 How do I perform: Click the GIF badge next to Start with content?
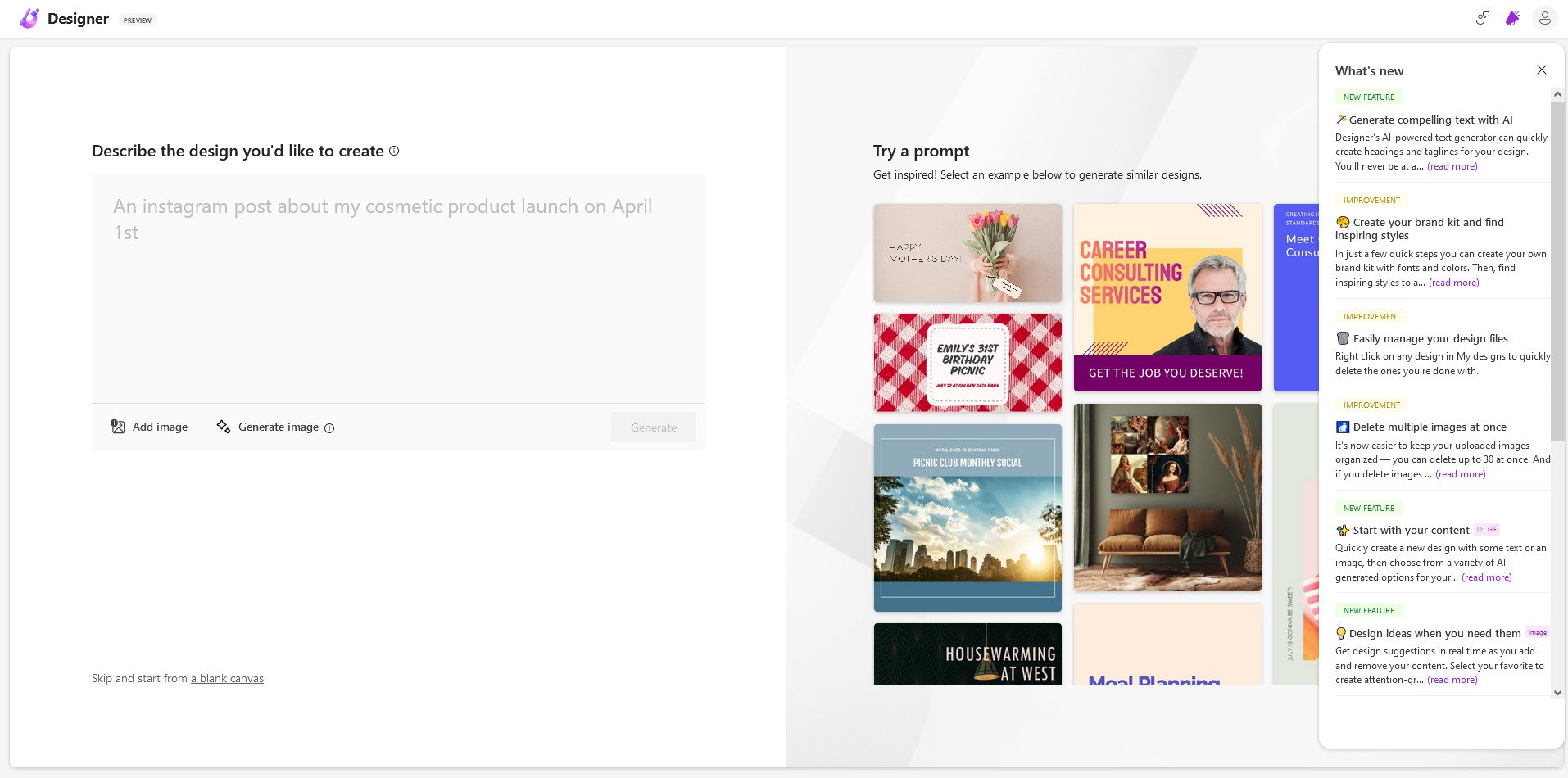click(1488, 529)
